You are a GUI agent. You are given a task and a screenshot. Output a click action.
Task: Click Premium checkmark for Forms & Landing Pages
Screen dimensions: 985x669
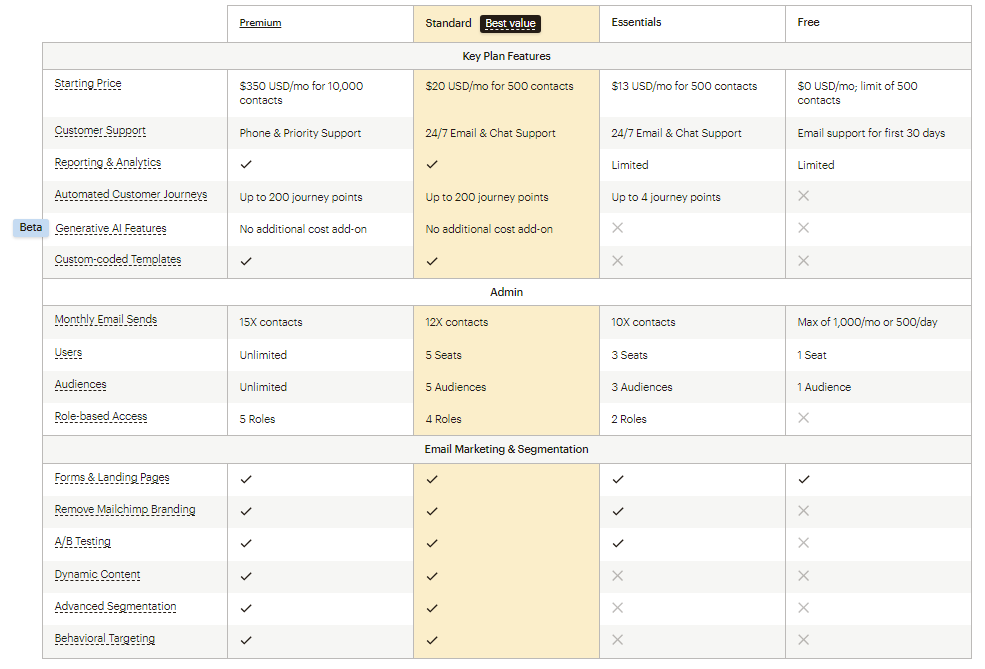[x=246, y=479]
